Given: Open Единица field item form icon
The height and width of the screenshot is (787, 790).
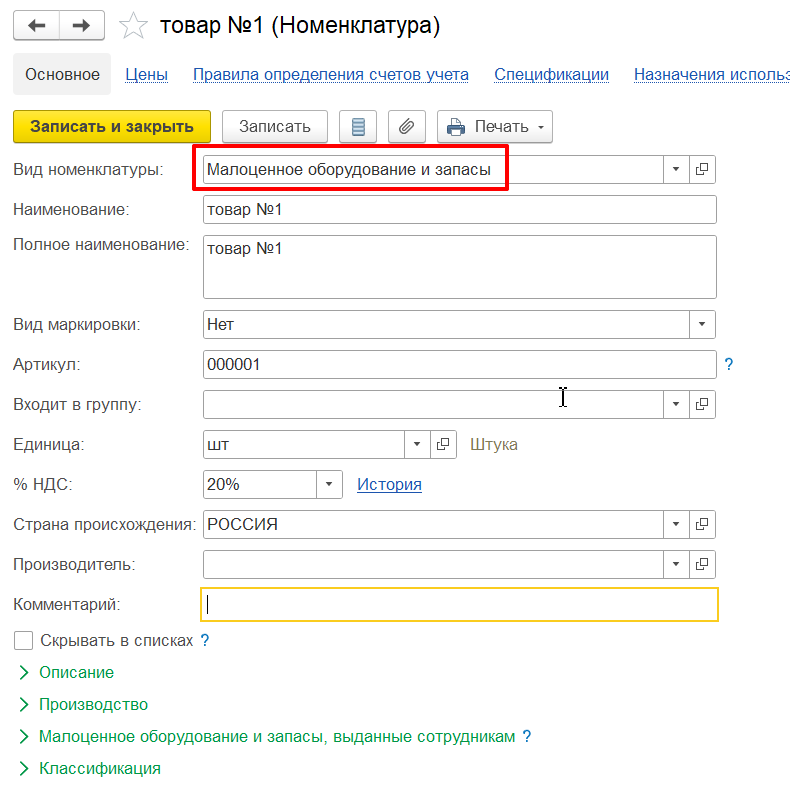Looking at the screenshot, I should (443, 444).
